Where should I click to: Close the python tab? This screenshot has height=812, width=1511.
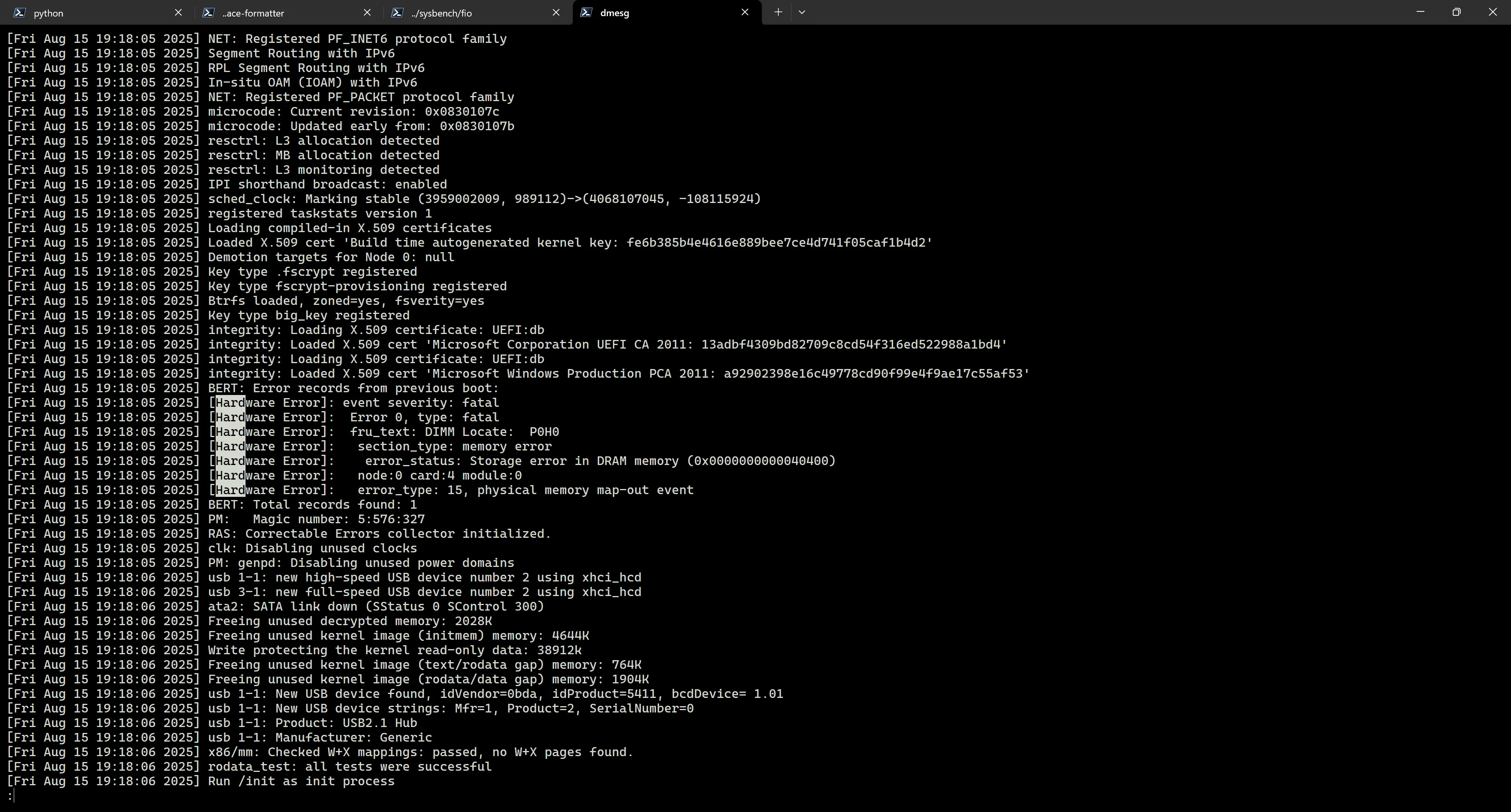pos(178,12)
